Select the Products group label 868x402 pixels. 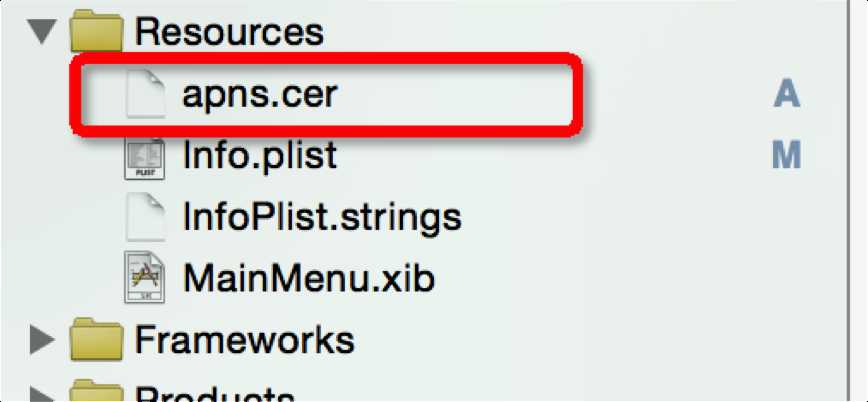(215, 394)
